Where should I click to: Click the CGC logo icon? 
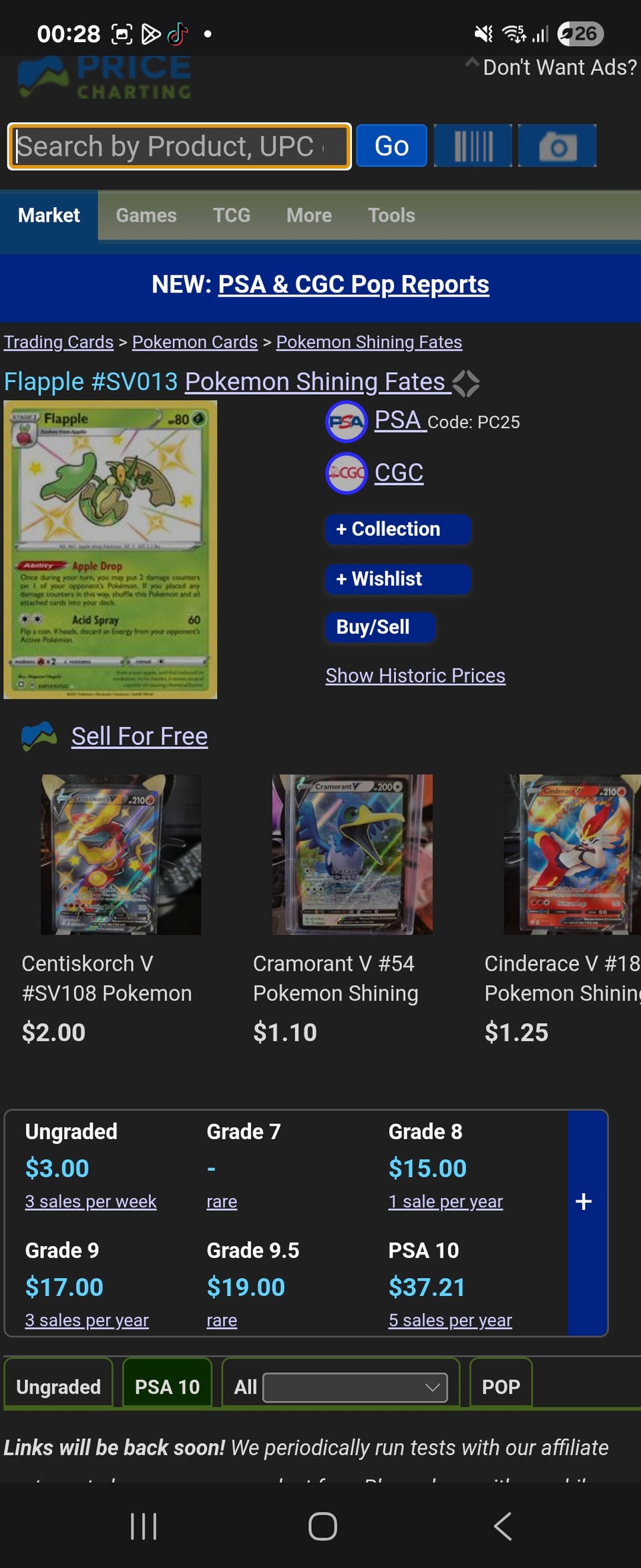[x=346, y=473]
